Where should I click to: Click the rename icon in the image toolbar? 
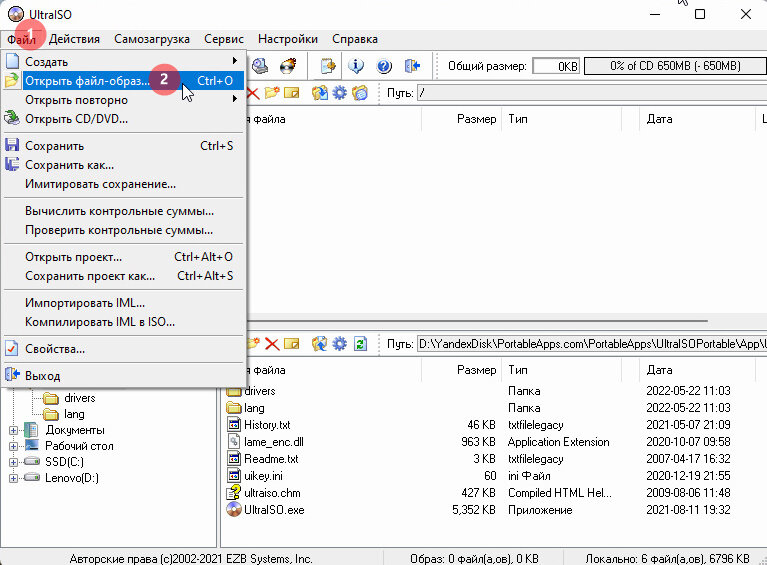[x=292, y=93]
